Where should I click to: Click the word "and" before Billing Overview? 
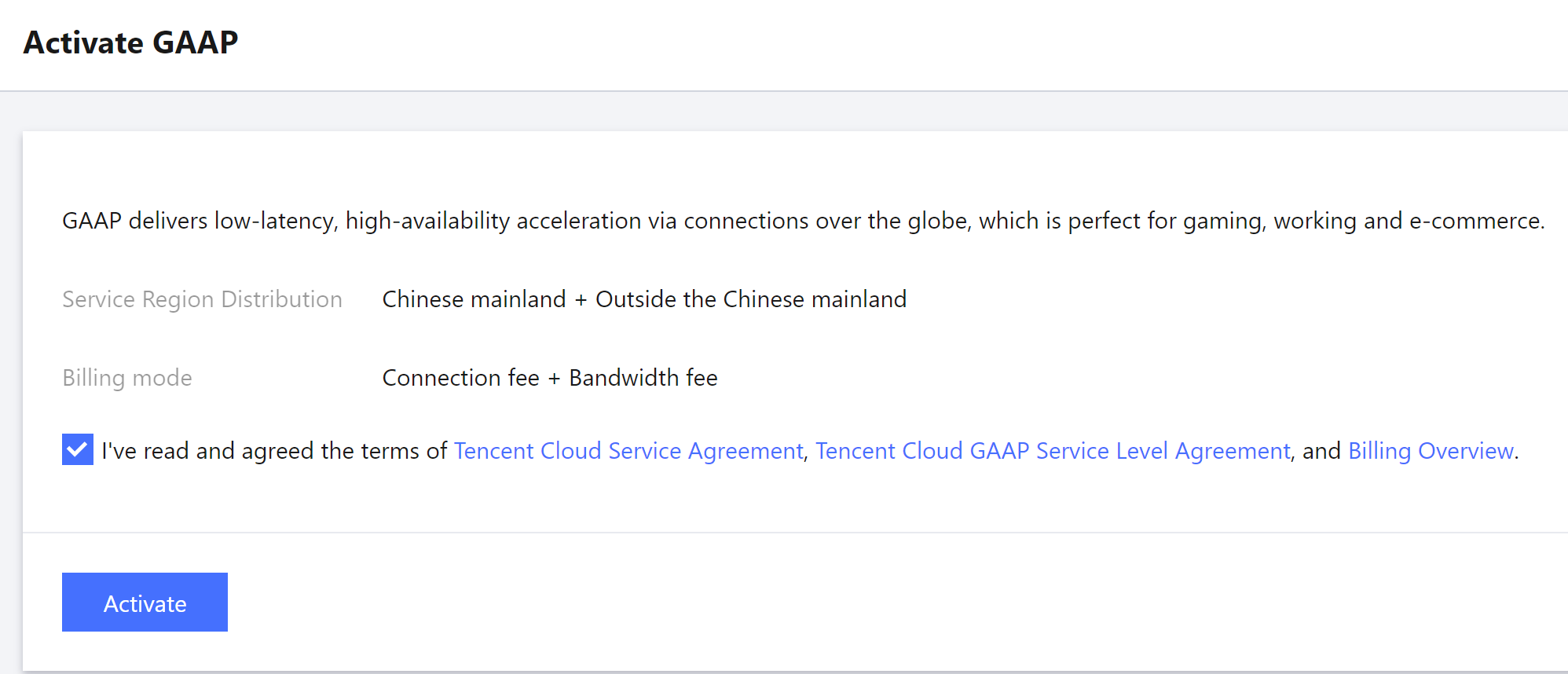click(1321, 451)
